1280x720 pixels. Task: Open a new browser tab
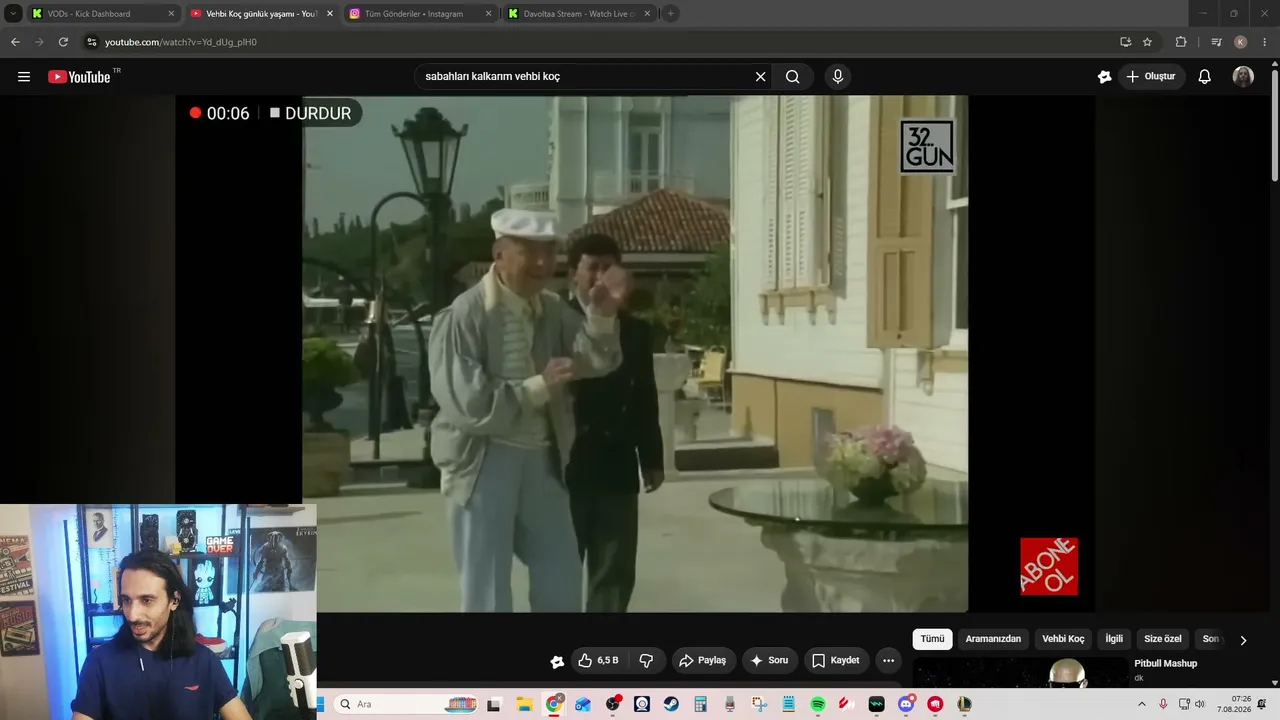(671, 14)
